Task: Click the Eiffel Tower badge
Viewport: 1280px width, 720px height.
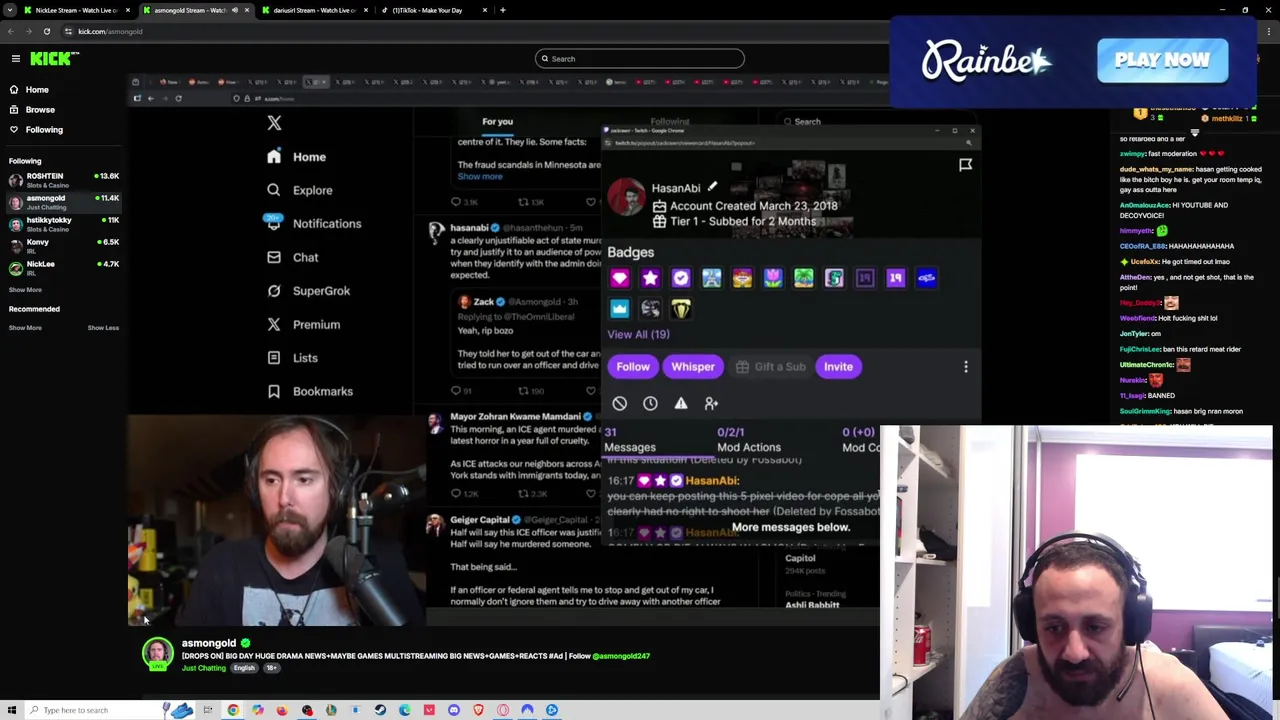Action: (711, 278)
